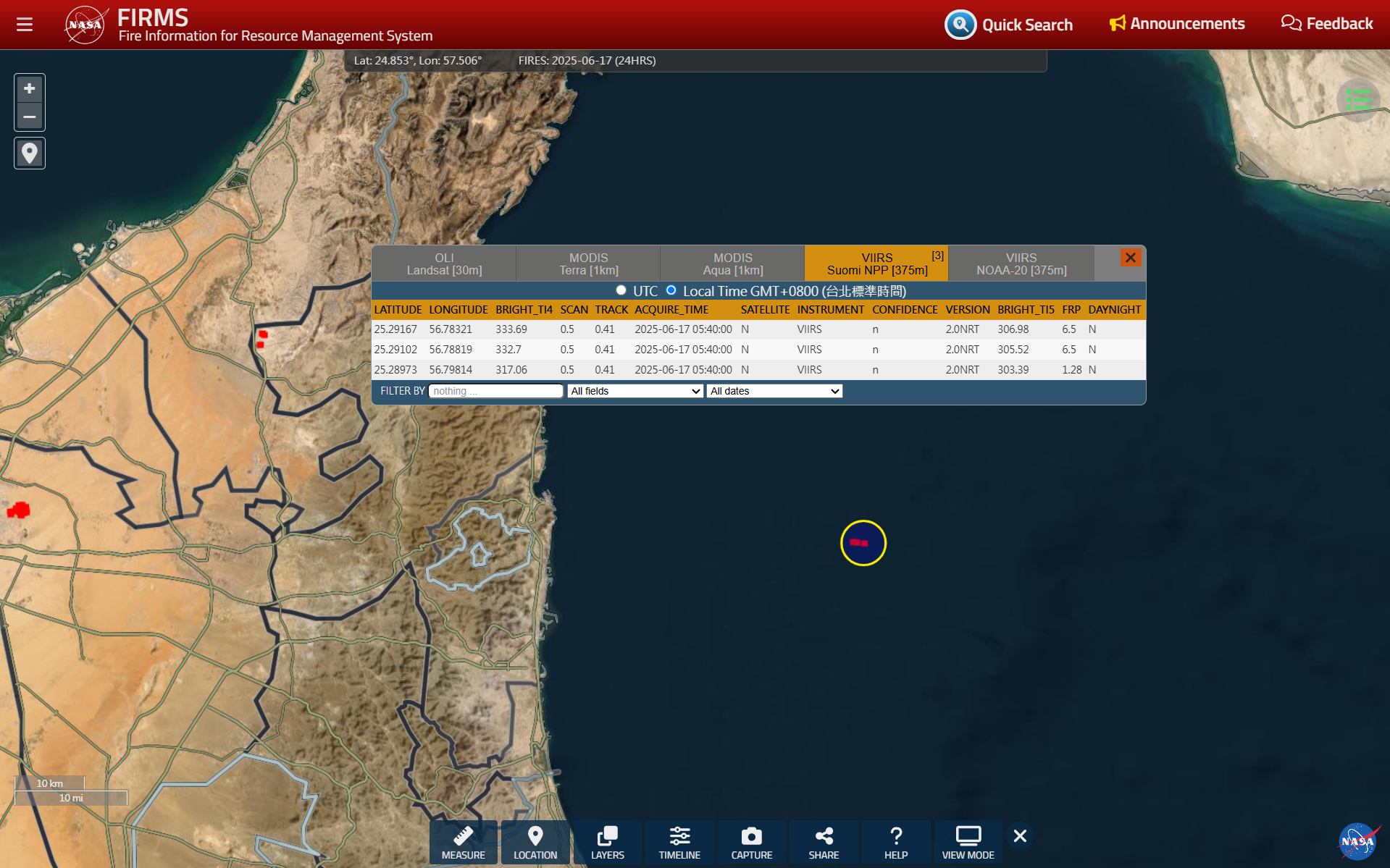Expand the All fields dropdown
The image size is (1390, 868).
coord(635,391)
